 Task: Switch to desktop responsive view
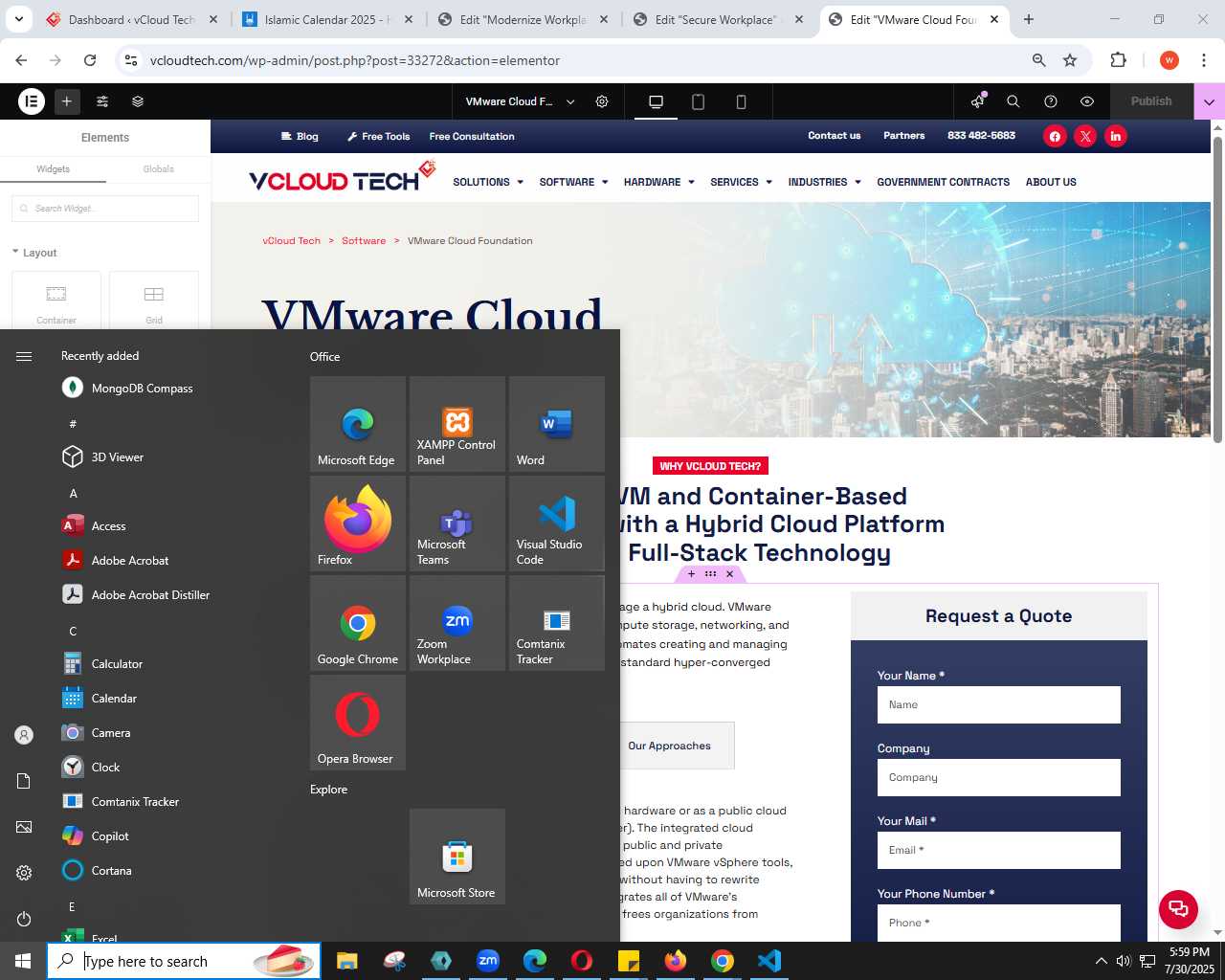click(x=656, y=101)
